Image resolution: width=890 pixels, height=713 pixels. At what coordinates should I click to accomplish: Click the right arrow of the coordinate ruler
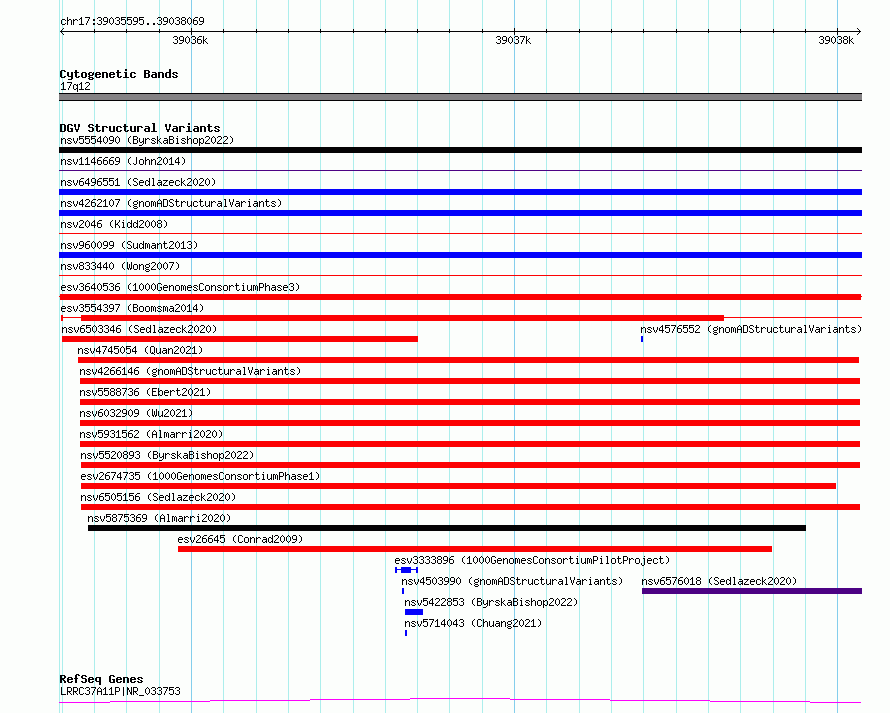point(859,32)
